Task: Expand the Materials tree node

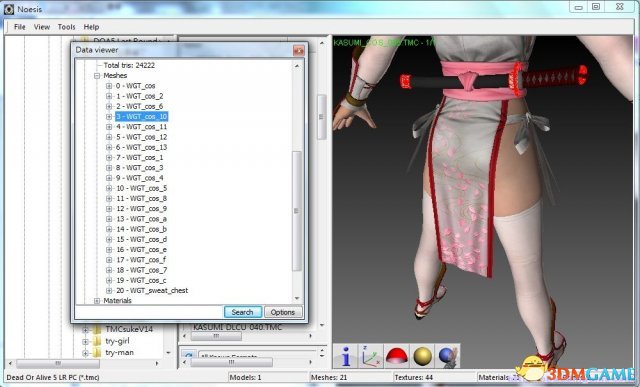Action: pyautogui.click(x=97, y=301)
